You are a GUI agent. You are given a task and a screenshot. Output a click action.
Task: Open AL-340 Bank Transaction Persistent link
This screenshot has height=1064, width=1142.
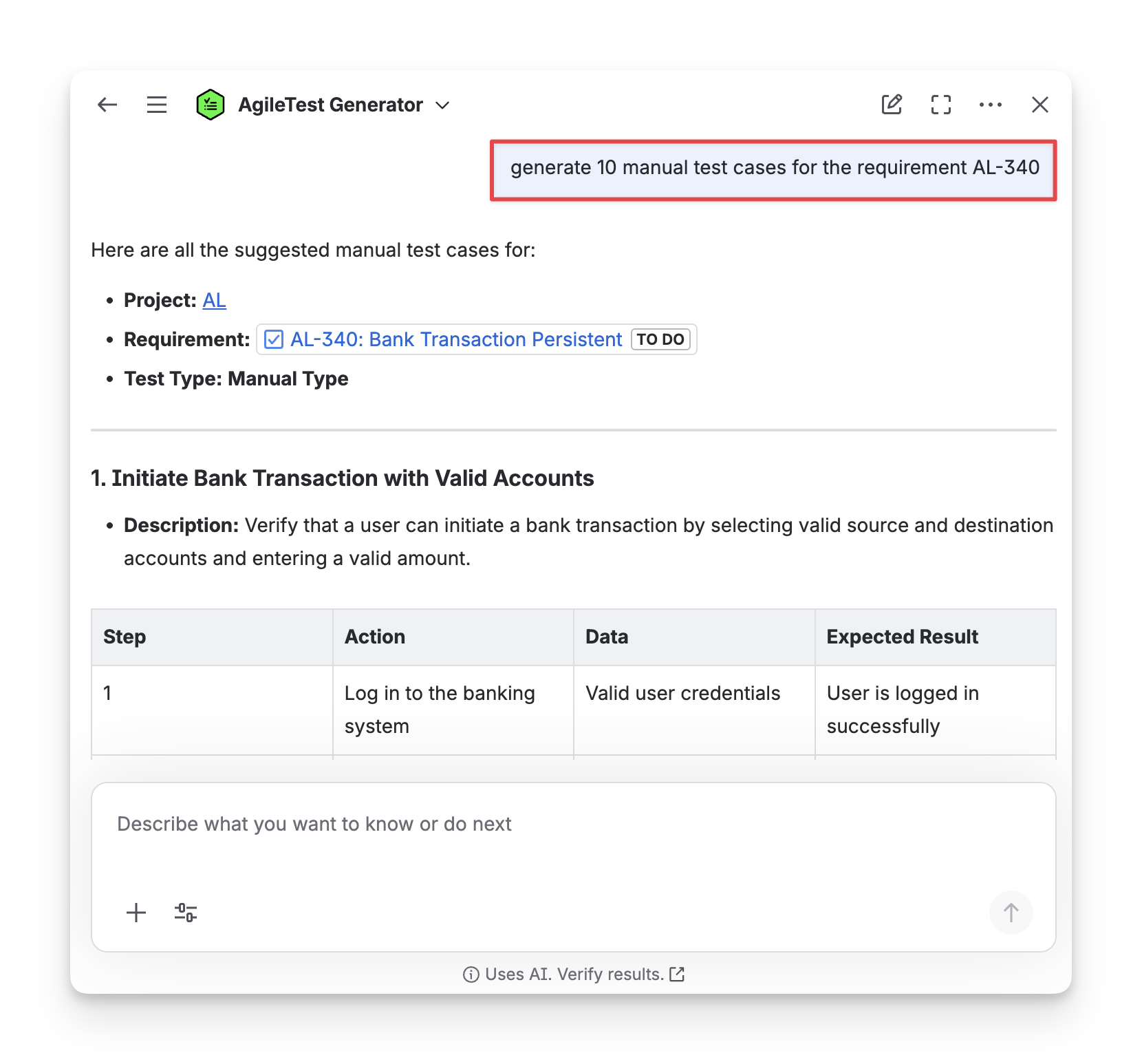point(455,339)
